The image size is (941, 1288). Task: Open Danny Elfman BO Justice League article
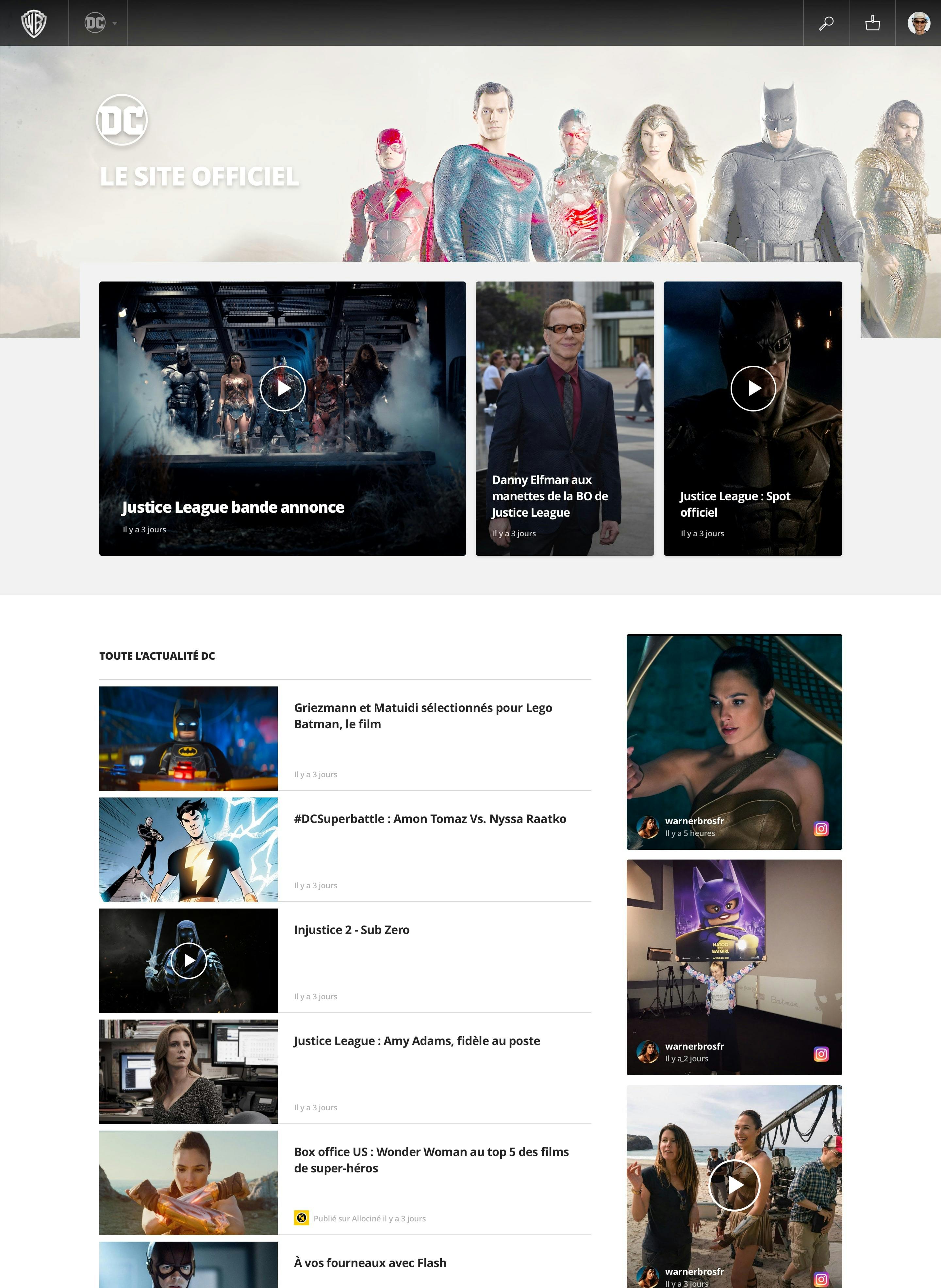pos(550,496)
